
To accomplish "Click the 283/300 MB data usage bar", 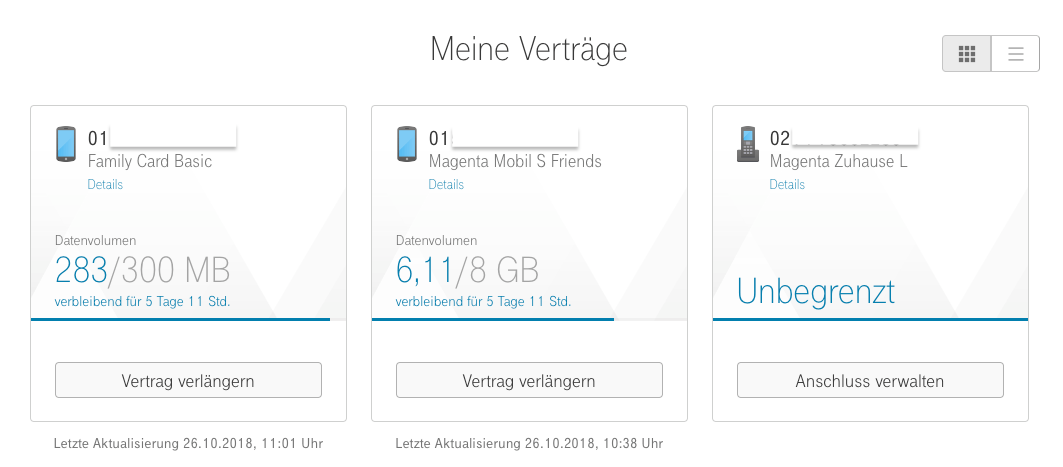I will [x=188, y=319].
